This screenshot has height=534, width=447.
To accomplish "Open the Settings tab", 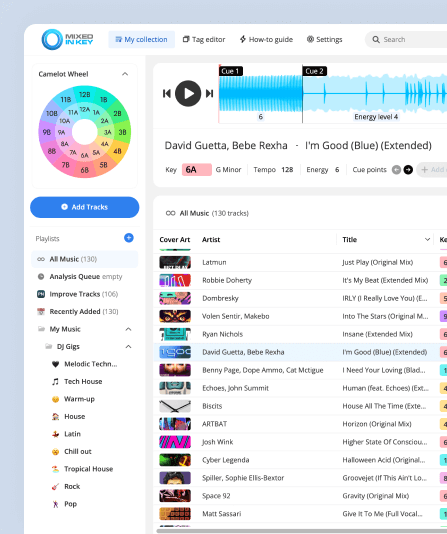I will (x=324, y=40).
